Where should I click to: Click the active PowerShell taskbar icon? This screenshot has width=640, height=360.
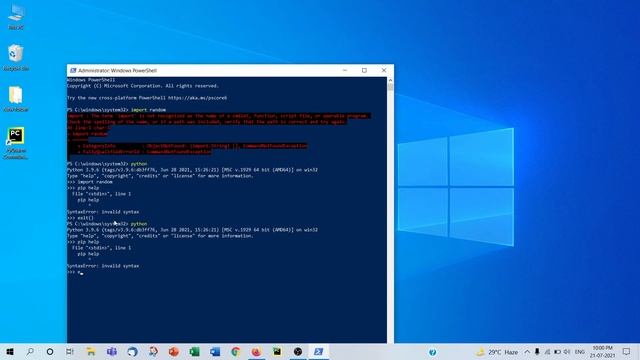click(319, 351)
